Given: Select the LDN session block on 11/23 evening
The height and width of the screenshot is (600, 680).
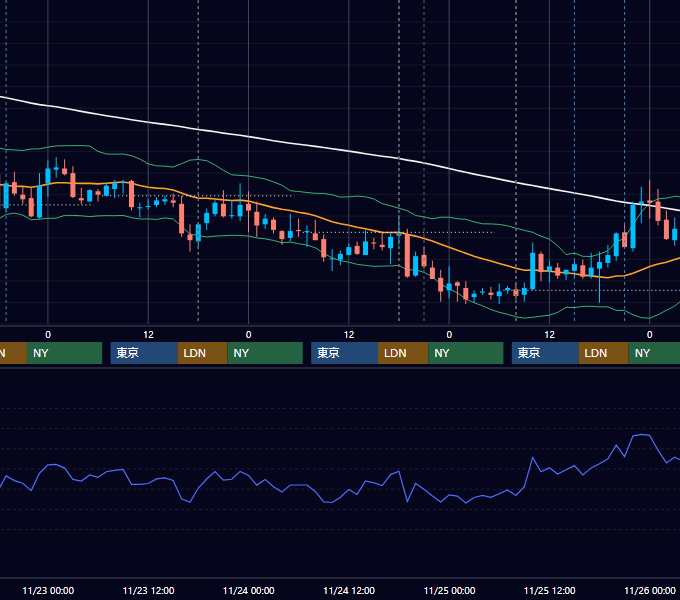Looking at the screenshot, I should 203,353.
